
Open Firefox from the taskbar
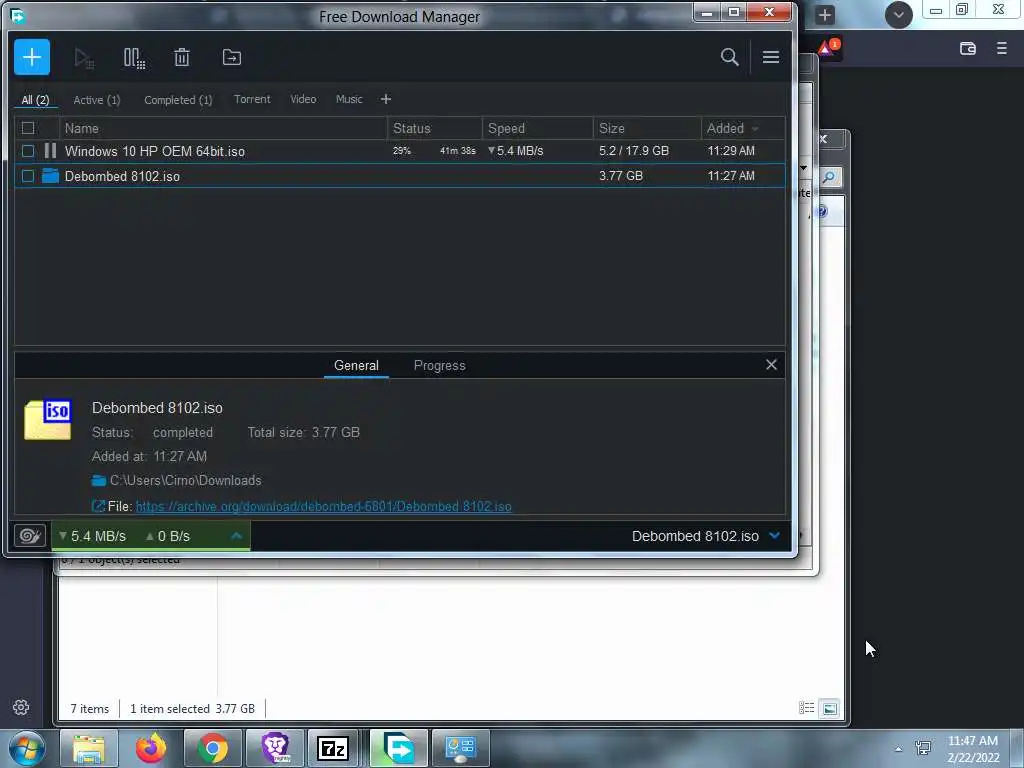[151, 748]
